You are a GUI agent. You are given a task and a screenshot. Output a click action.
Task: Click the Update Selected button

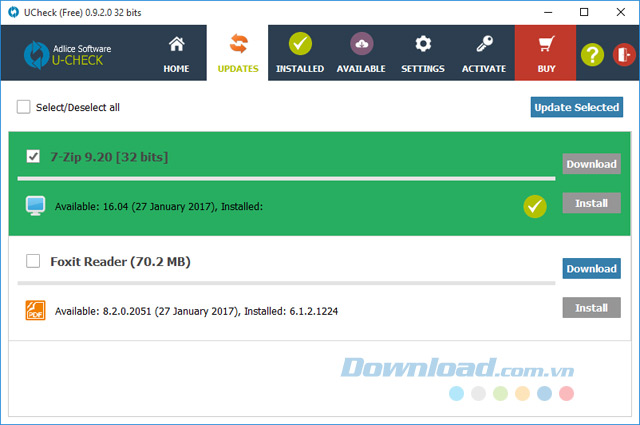pos(577,107)
